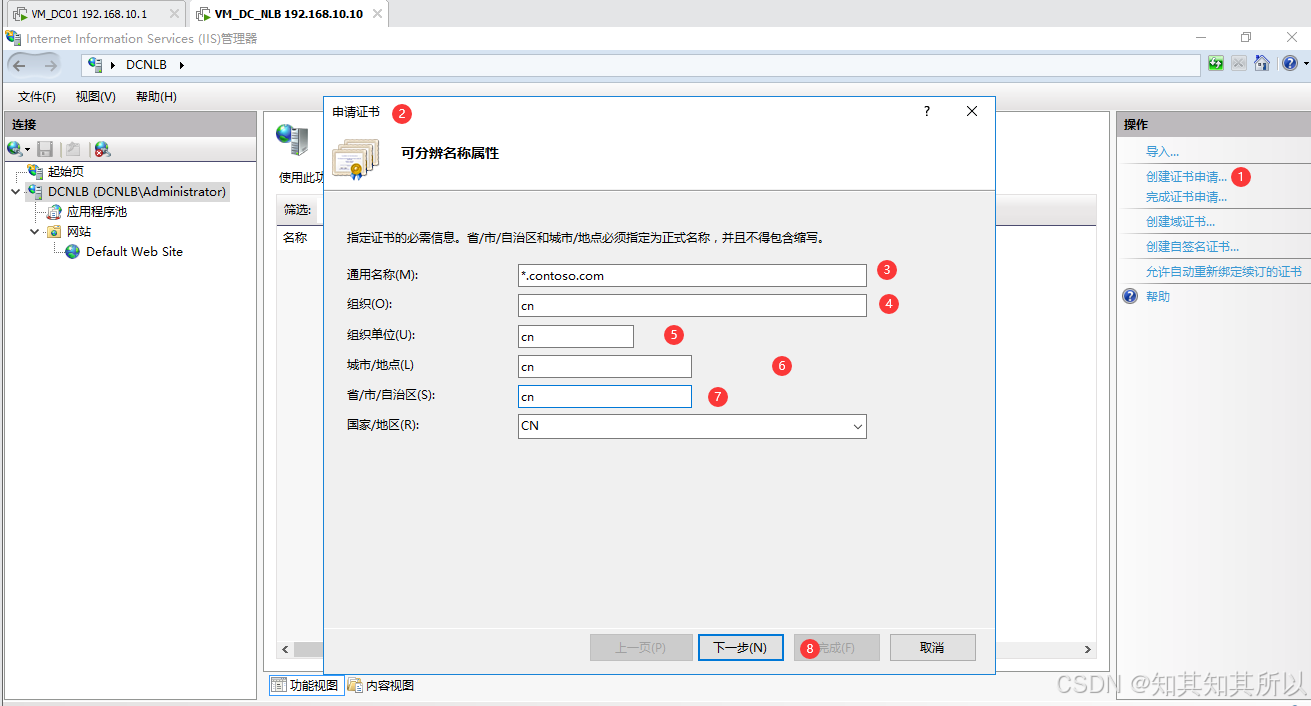Click the 通用名称(M) field containing *.contoso.com
1311x706 pixels.
(x=692, y=275)
